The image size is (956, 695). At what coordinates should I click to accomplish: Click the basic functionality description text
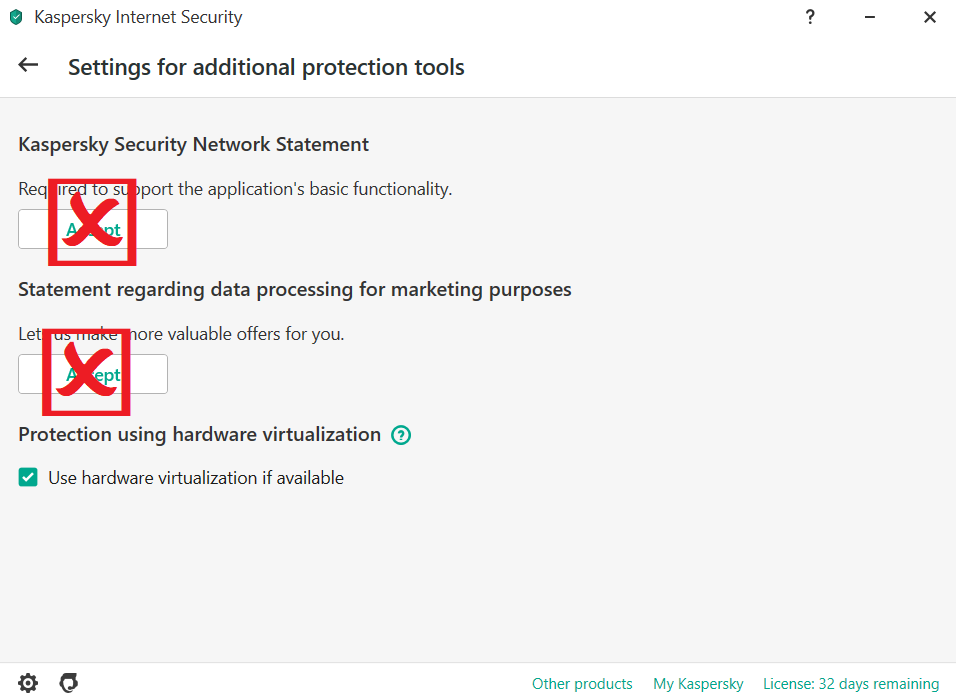coord(235,188)
